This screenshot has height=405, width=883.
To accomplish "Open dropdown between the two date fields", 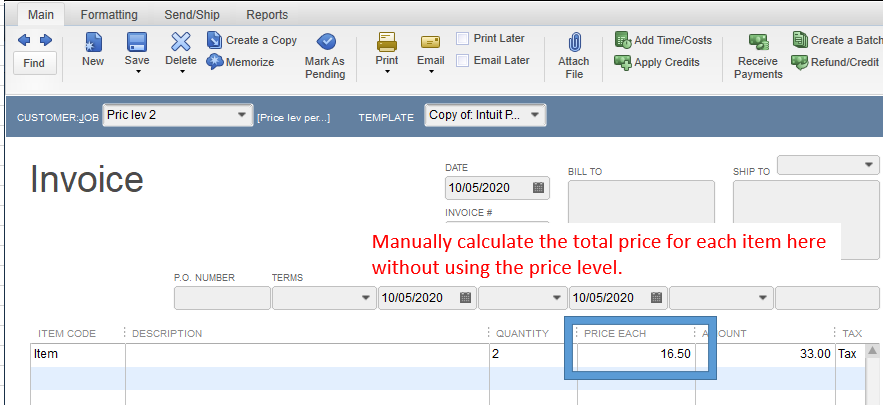I will 557,298.
